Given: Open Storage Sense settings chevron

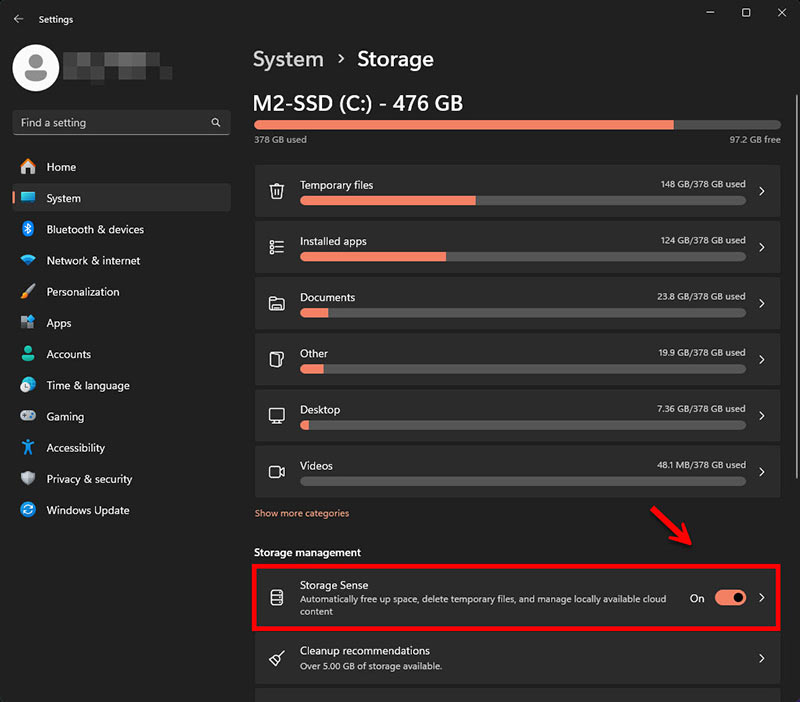Looking at the screenshot, I should (762, 597).
